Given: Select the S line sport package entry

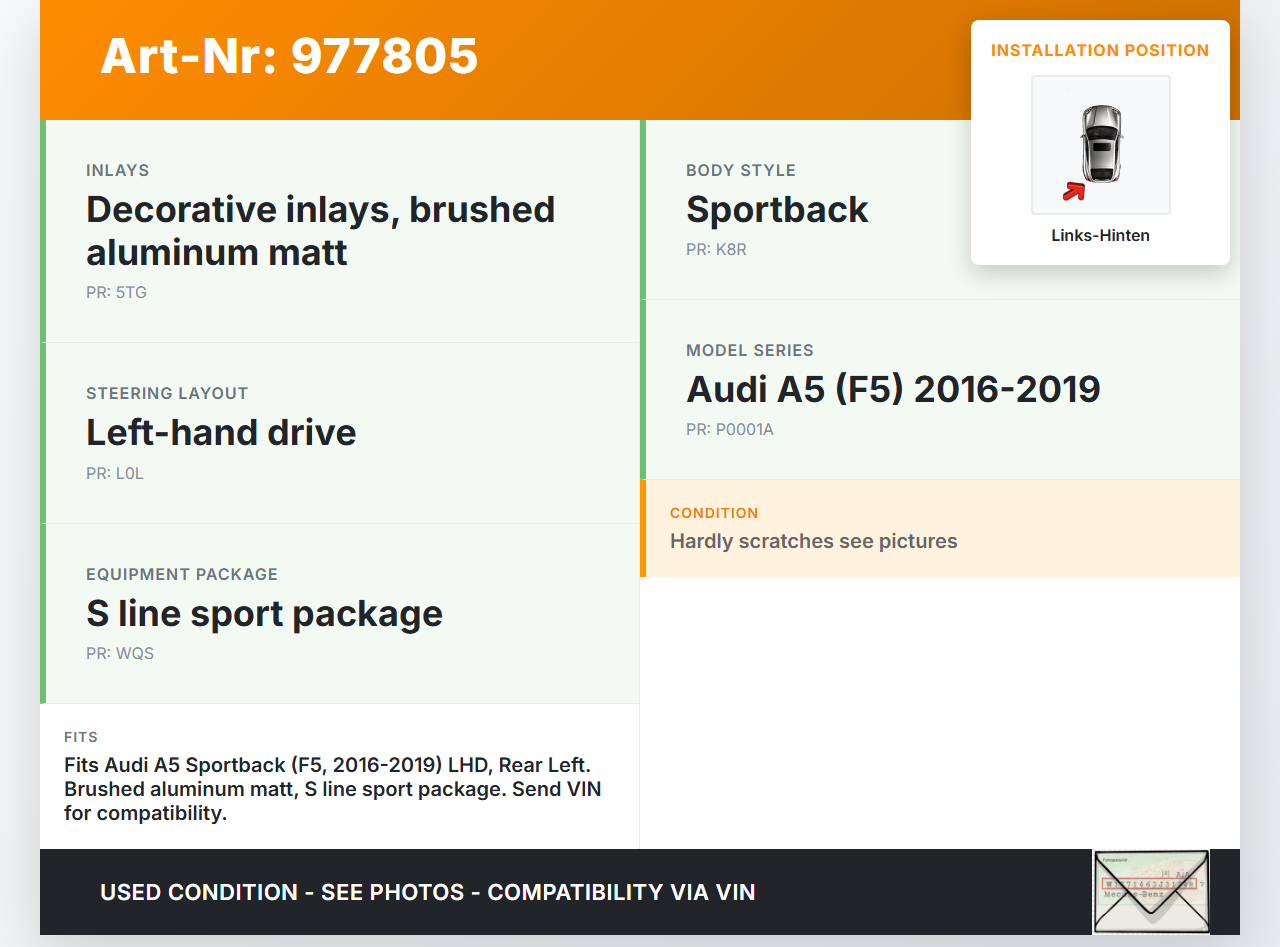Looking at the screenshot, I should point(264,614).
